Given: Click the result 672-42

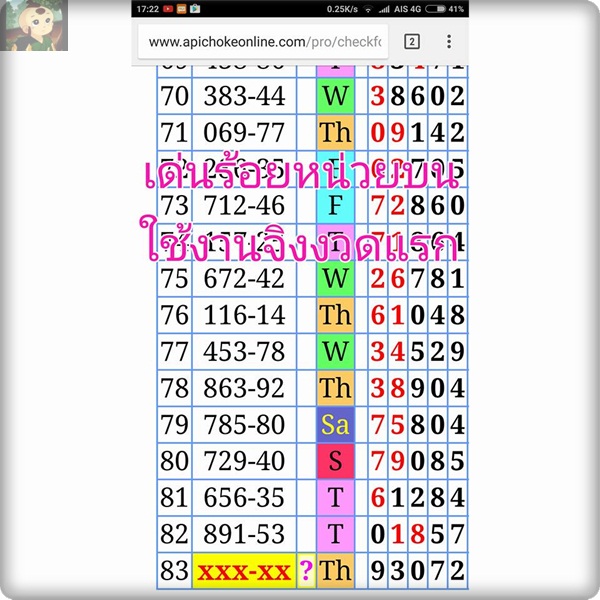Looking at the screenshot, I should click(244, 278).
